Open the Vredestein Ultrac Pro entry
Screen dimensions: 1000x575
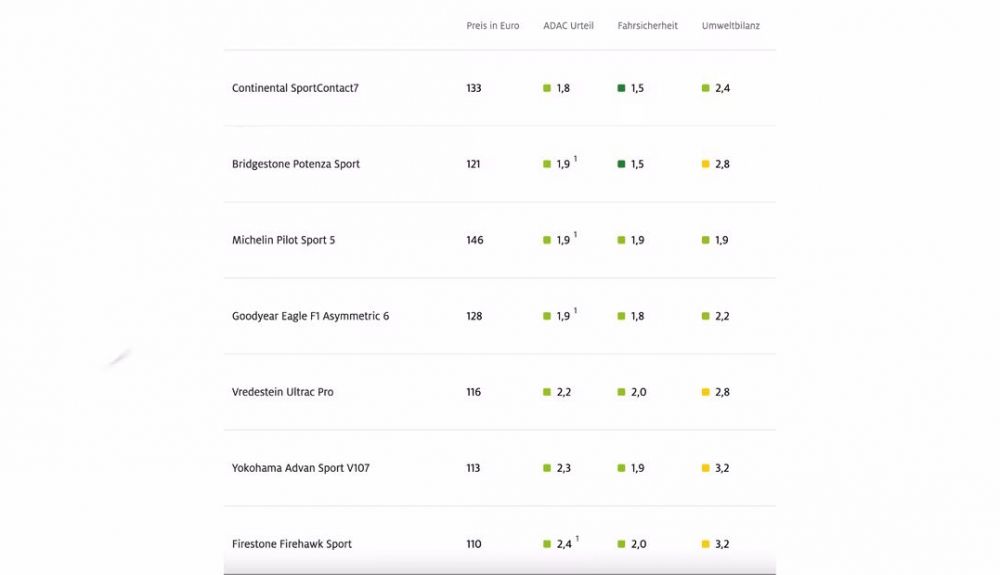tap(499, 391)
